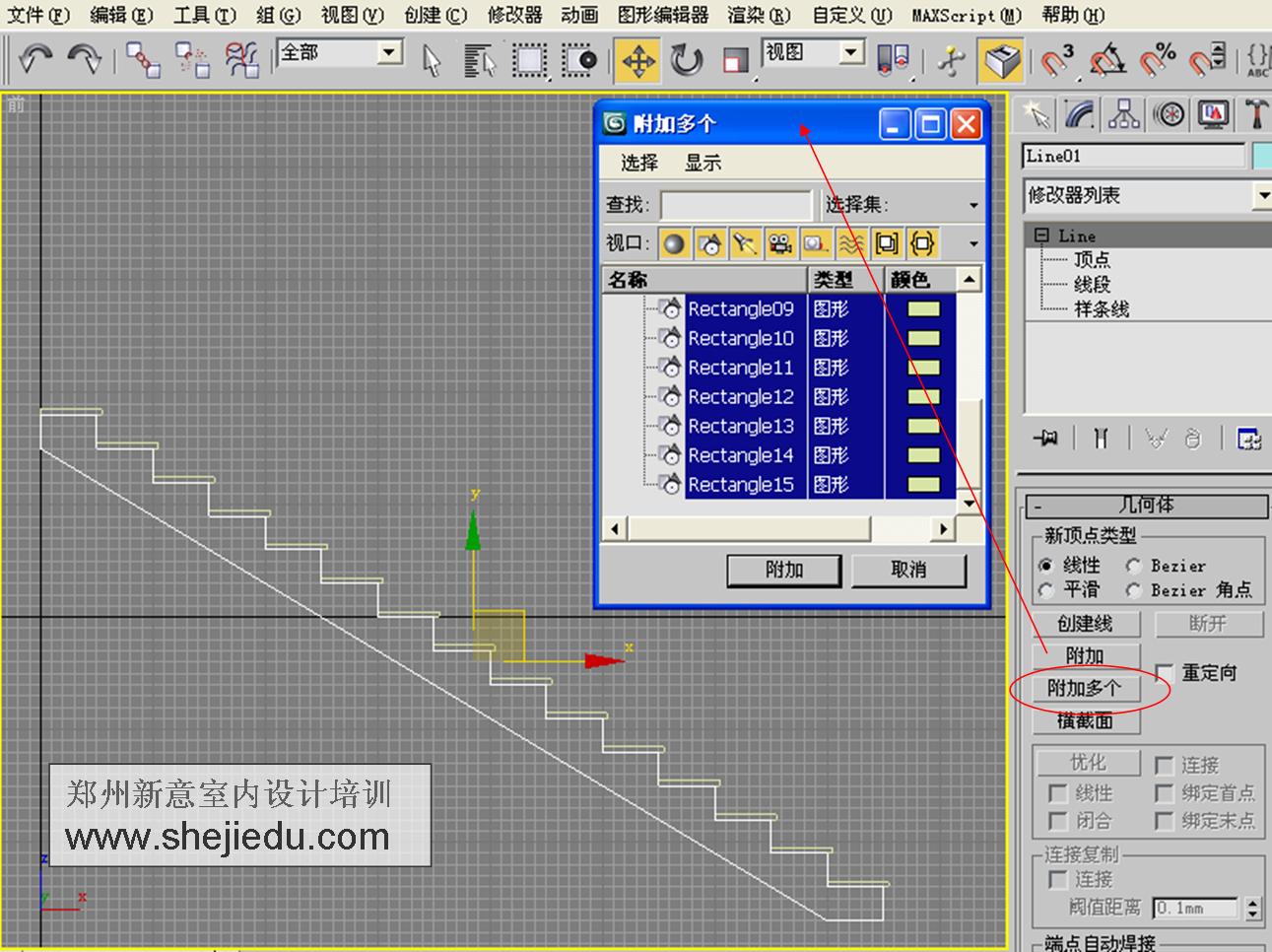Check the 连接 option under 连接复制
This screenshot has height=952, width=1272.
(x=1057, y=880)
